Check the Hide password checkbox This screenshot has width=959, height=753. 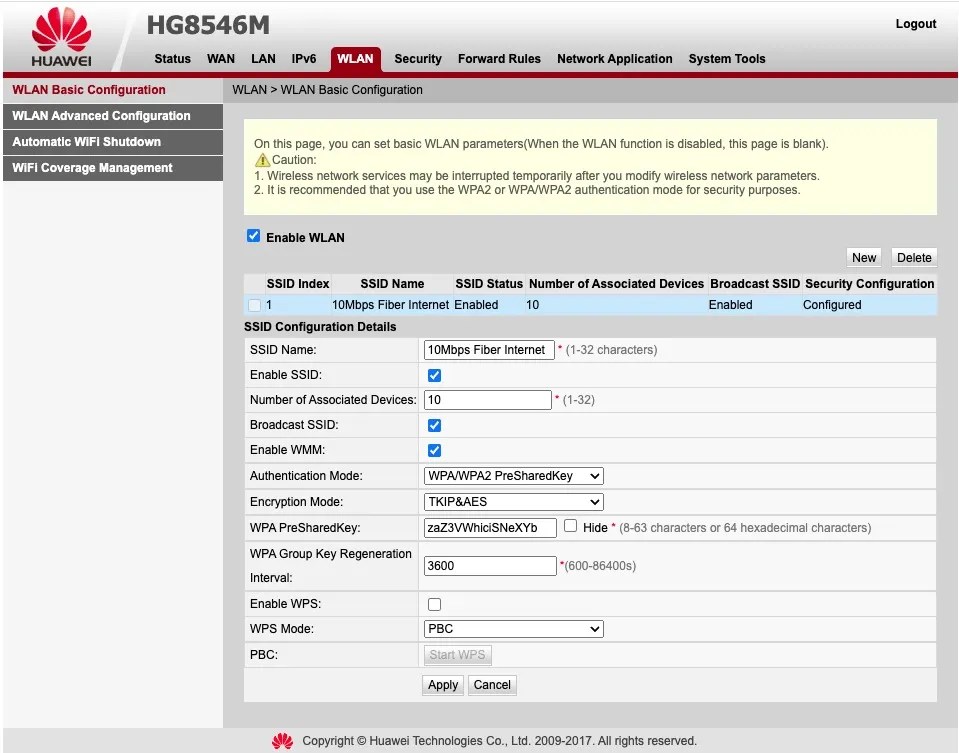click(570, 526)
